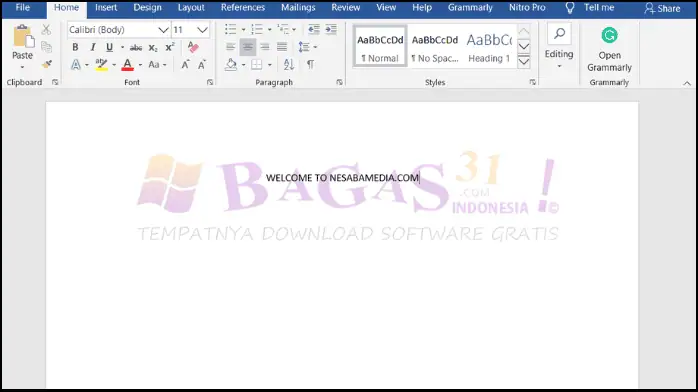Click the Cut scissors icon

pos(46,30)
